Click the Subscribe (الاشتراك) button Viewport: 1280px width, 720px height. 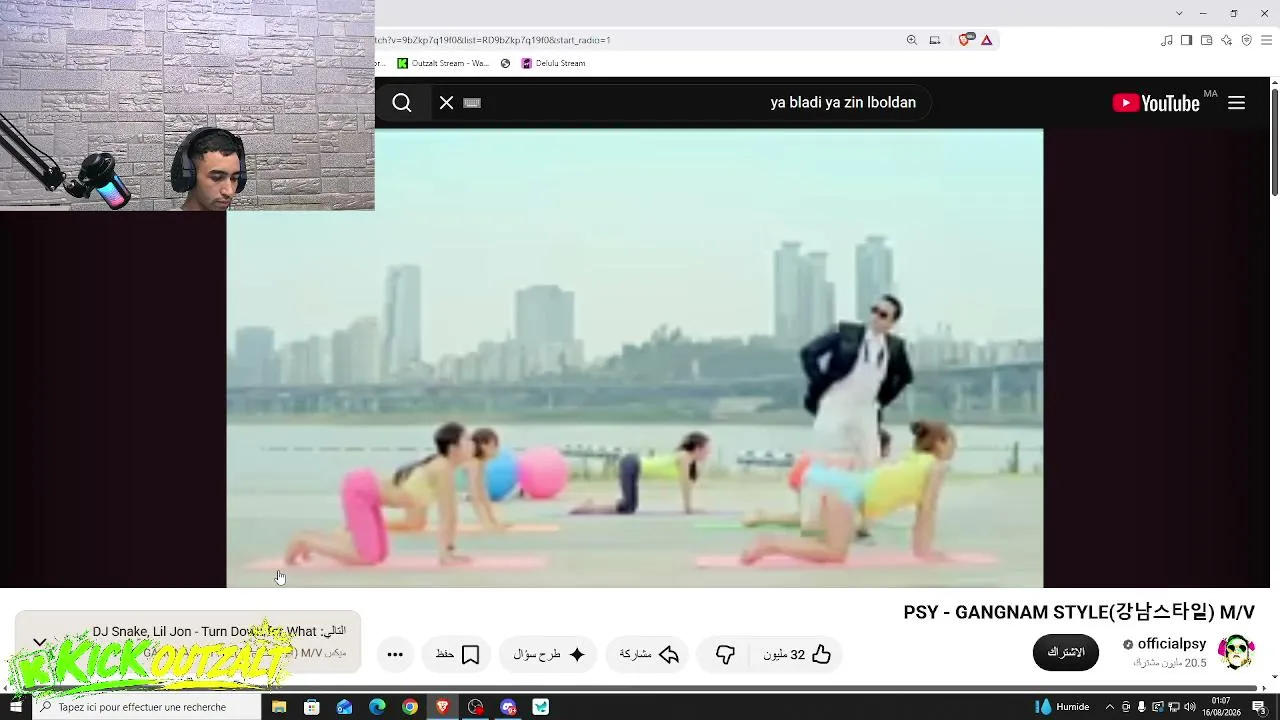[1066, 652]
